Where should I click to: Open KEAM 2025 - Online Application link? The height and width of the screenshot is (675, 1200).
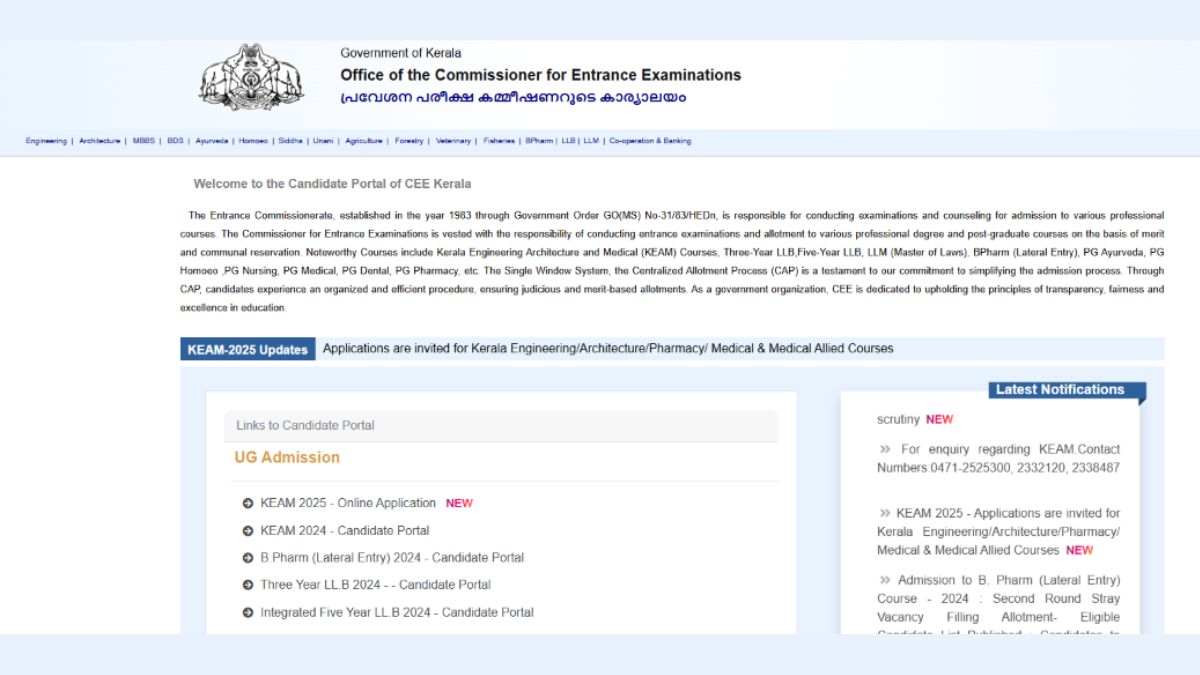point(348,503)
